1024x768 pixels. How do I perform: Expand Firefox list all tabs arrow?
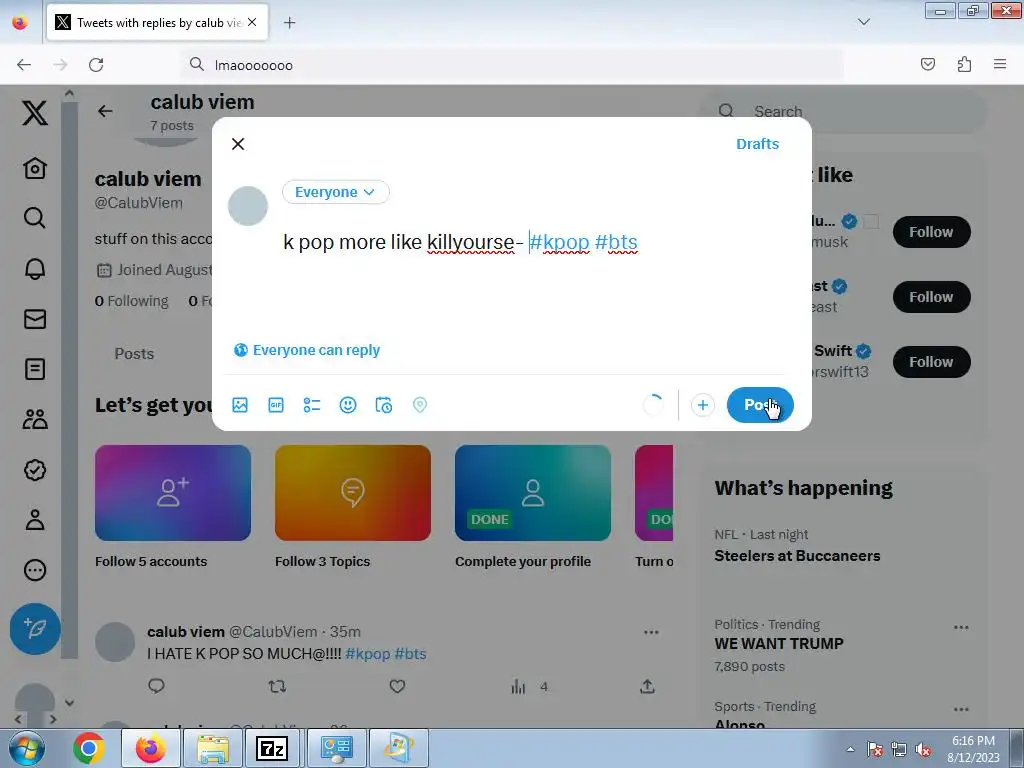(863, 22)
